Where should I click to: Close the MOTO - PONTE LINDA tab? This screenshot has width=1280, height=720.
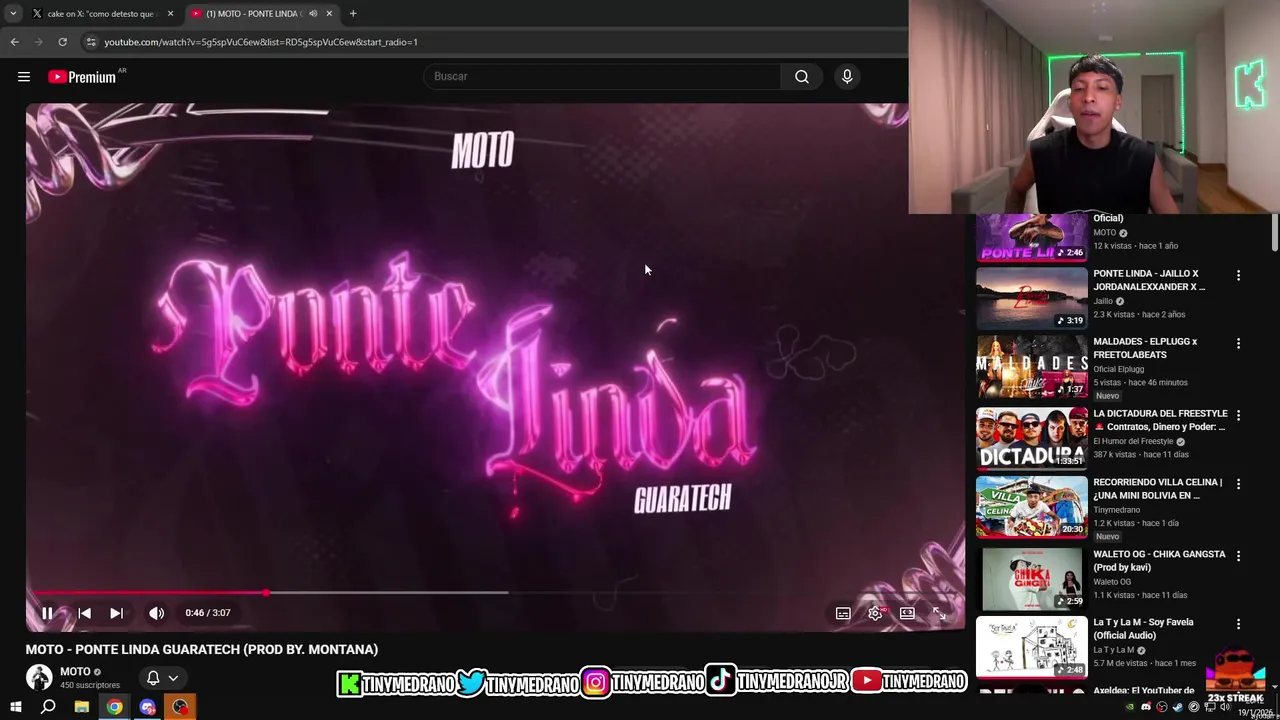tap(329, 14)
